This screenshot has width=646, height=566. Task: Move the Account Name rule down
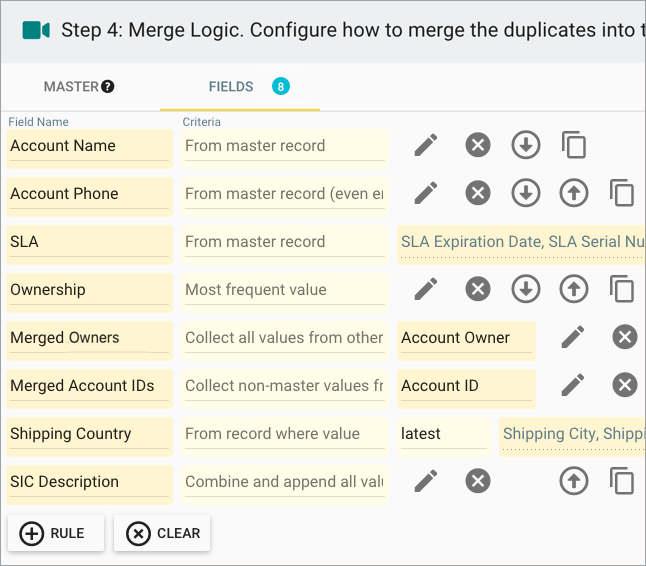[x=526, y=145]
